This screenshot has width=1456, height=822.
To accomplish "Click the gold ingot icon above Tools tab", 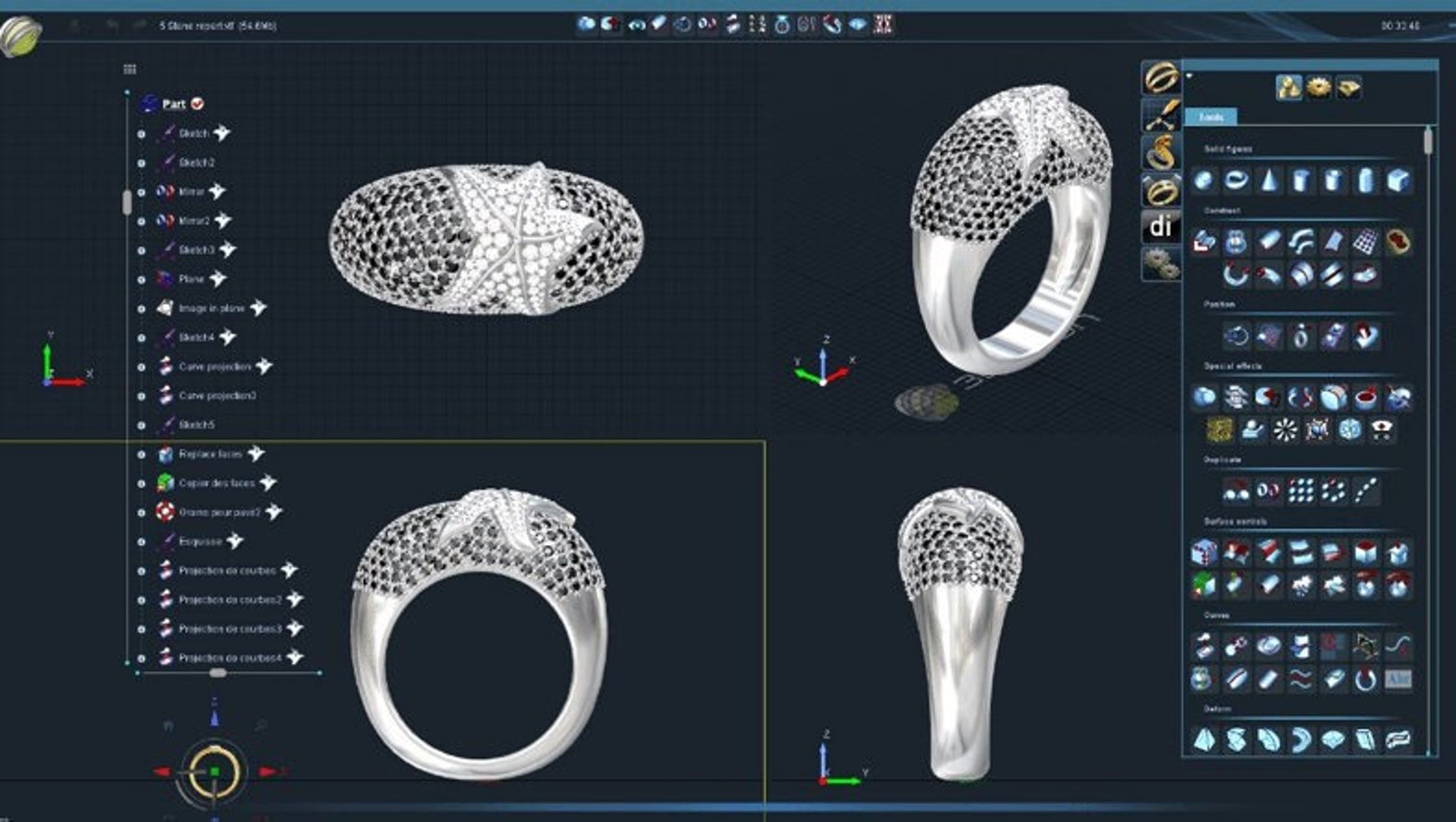I will pyautogui.click(x=1349, y=87).
